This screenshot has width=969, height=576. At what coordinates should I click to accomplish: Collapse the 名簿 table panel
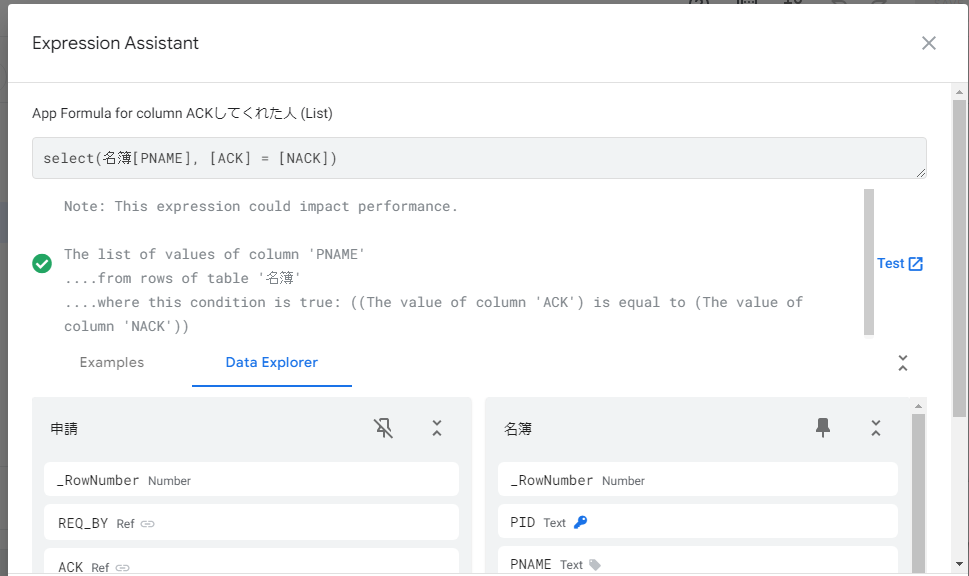point(876,428)
